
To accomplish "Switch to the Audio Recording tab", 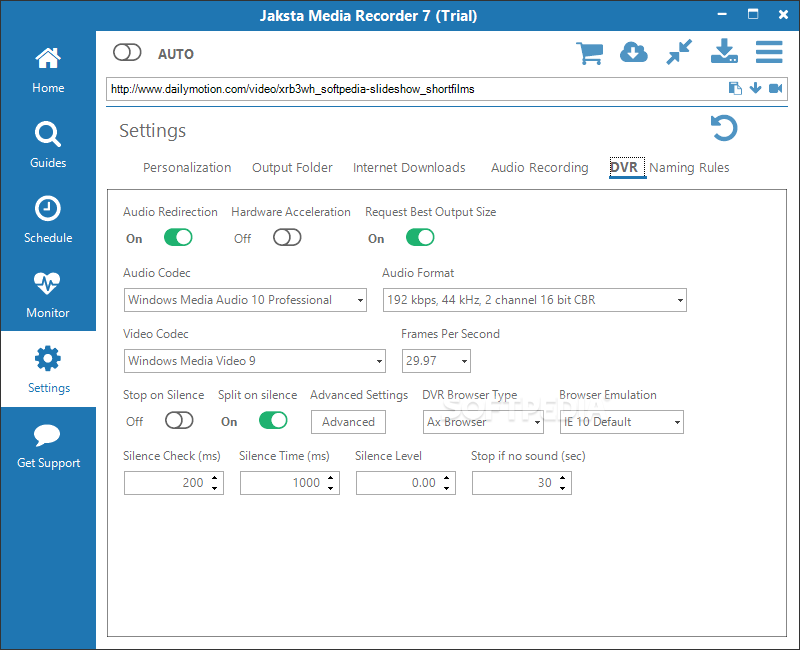I will click(x=539, y=167).
